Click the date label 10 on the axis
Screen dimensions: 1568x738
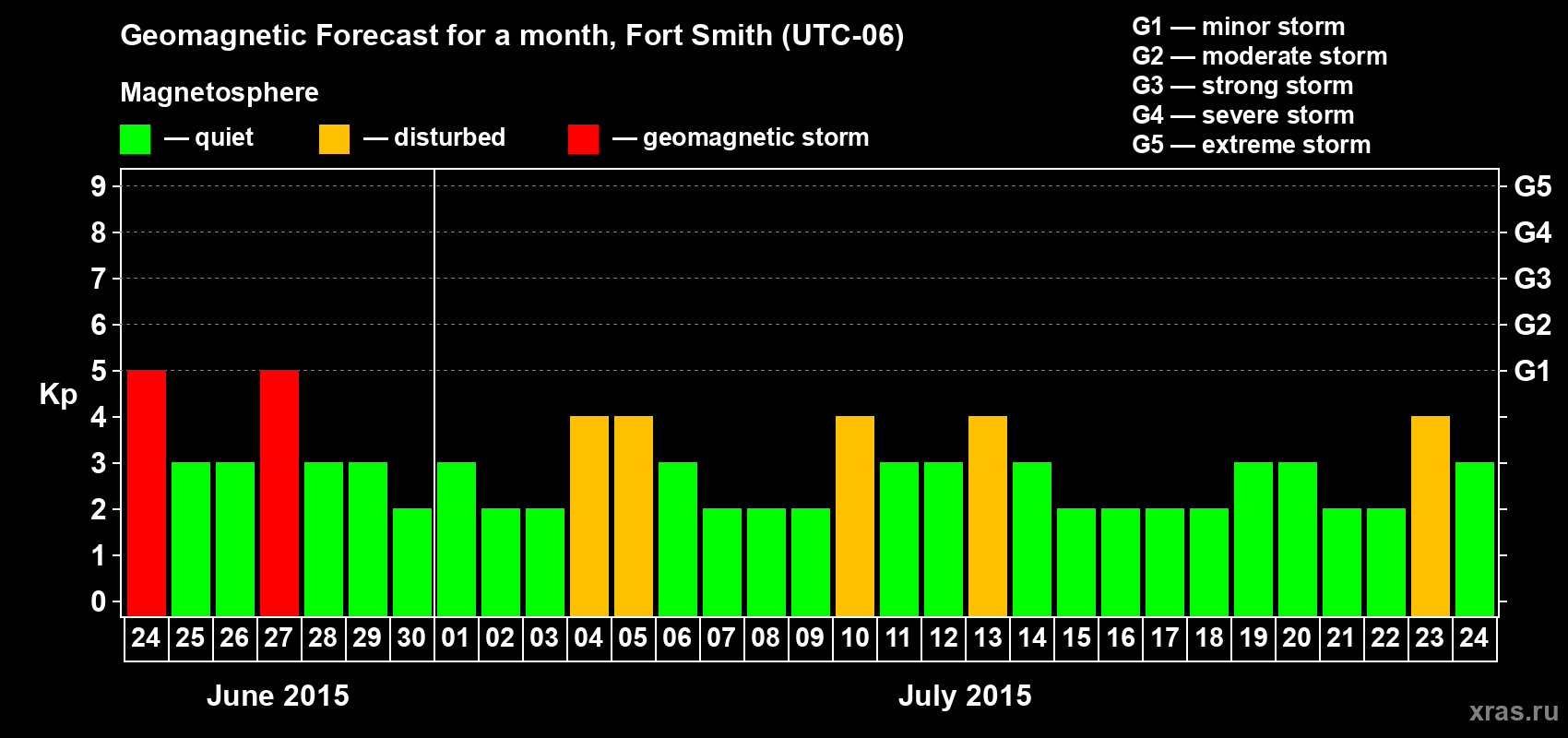[855, 638]
